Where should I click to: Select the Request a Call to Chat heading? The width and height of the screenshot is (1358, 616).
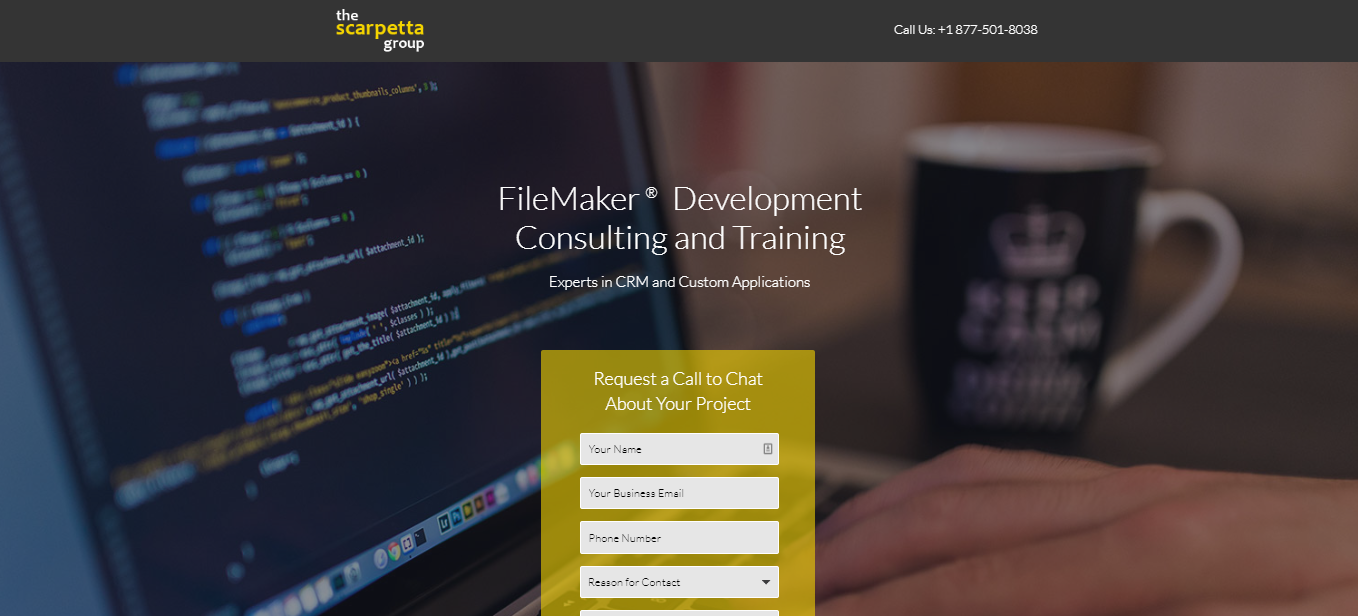click(x=678, y=391)
